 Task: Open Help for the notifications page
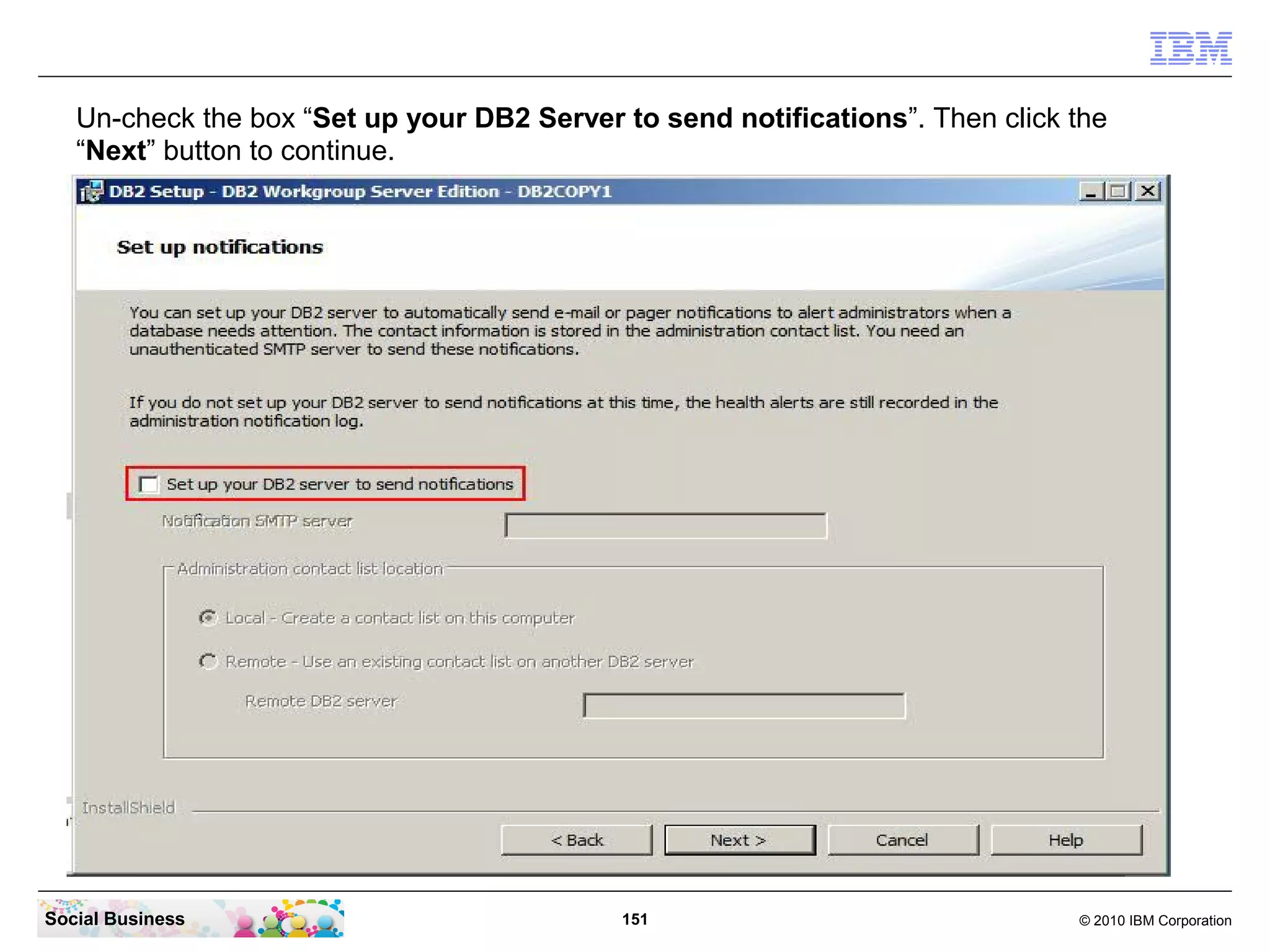(x=1066, y=840)
